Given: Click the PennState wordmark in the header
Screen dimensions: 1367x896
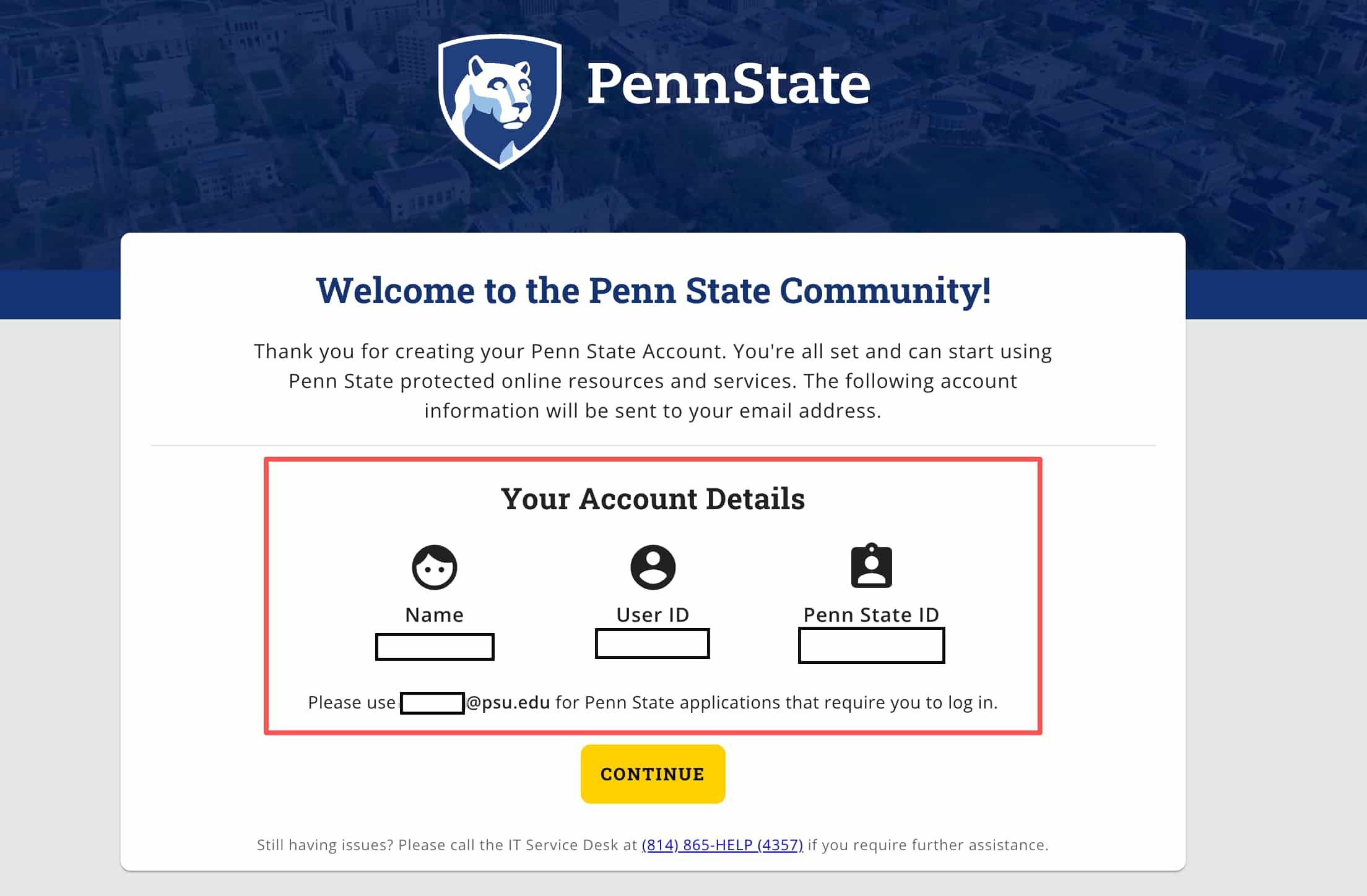Looking at the screenshot, I should (x=728, y=84).
